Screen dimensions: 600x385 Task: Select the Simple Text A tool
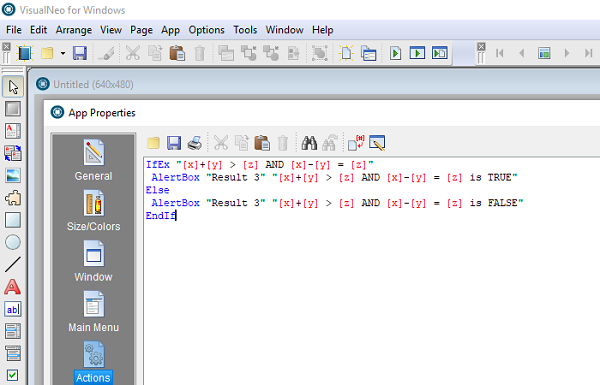pyautogui.click(x=13, y=287)
